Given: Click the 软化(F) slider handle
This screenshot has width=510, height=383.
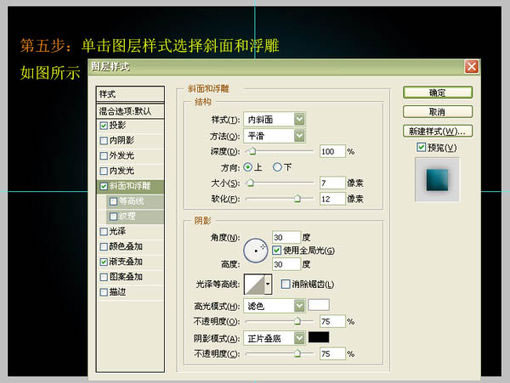Looking at the screenshot, I should 297,199.
